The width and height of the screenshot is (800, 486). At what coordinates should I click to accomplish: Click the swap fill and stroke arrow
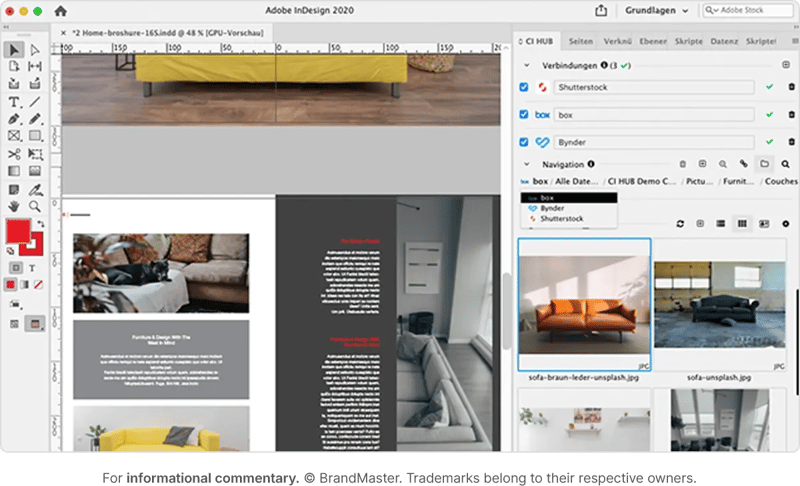[40, 224]
